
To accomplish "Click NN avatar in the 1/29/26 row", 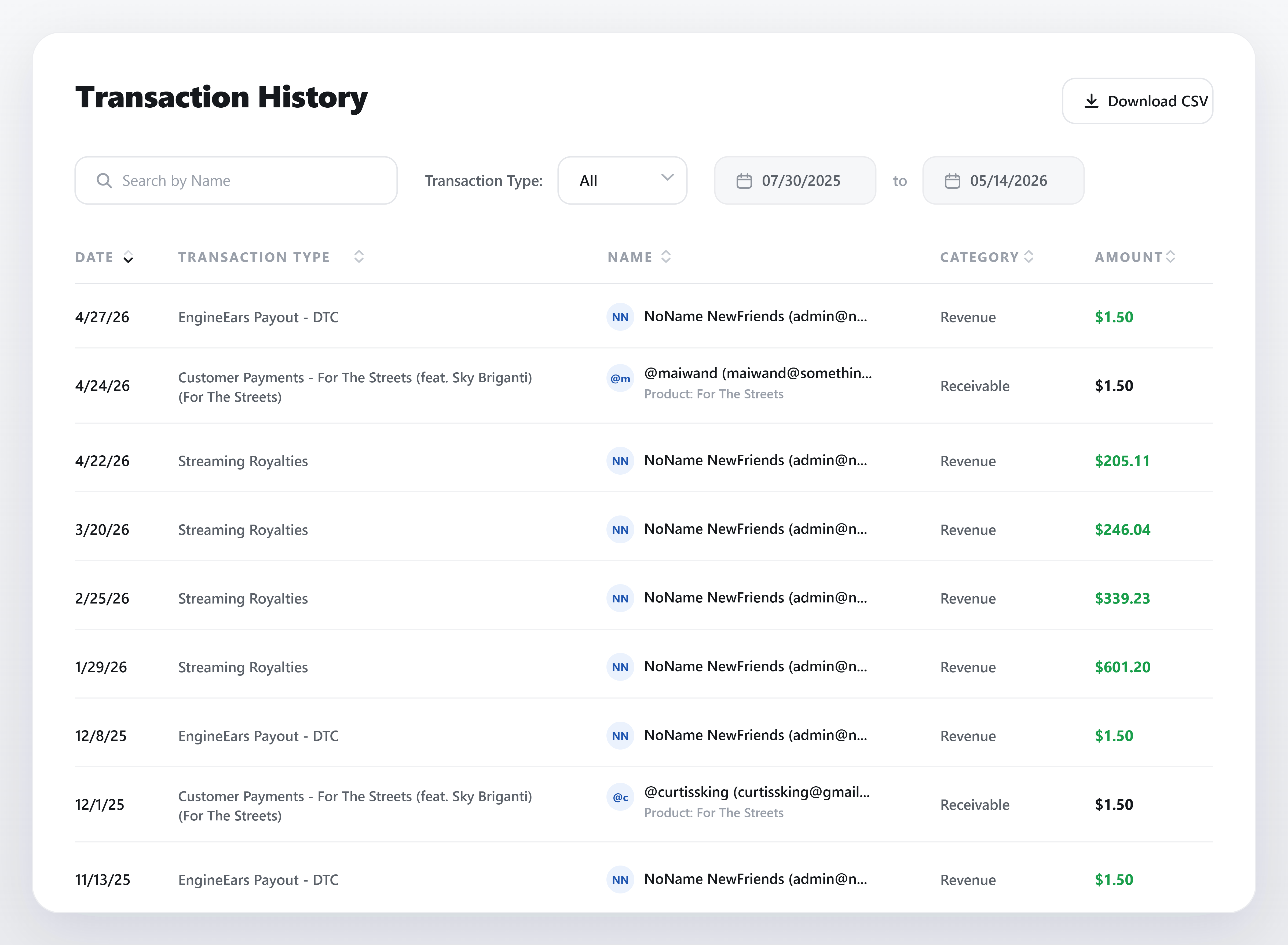I will 620,667.
